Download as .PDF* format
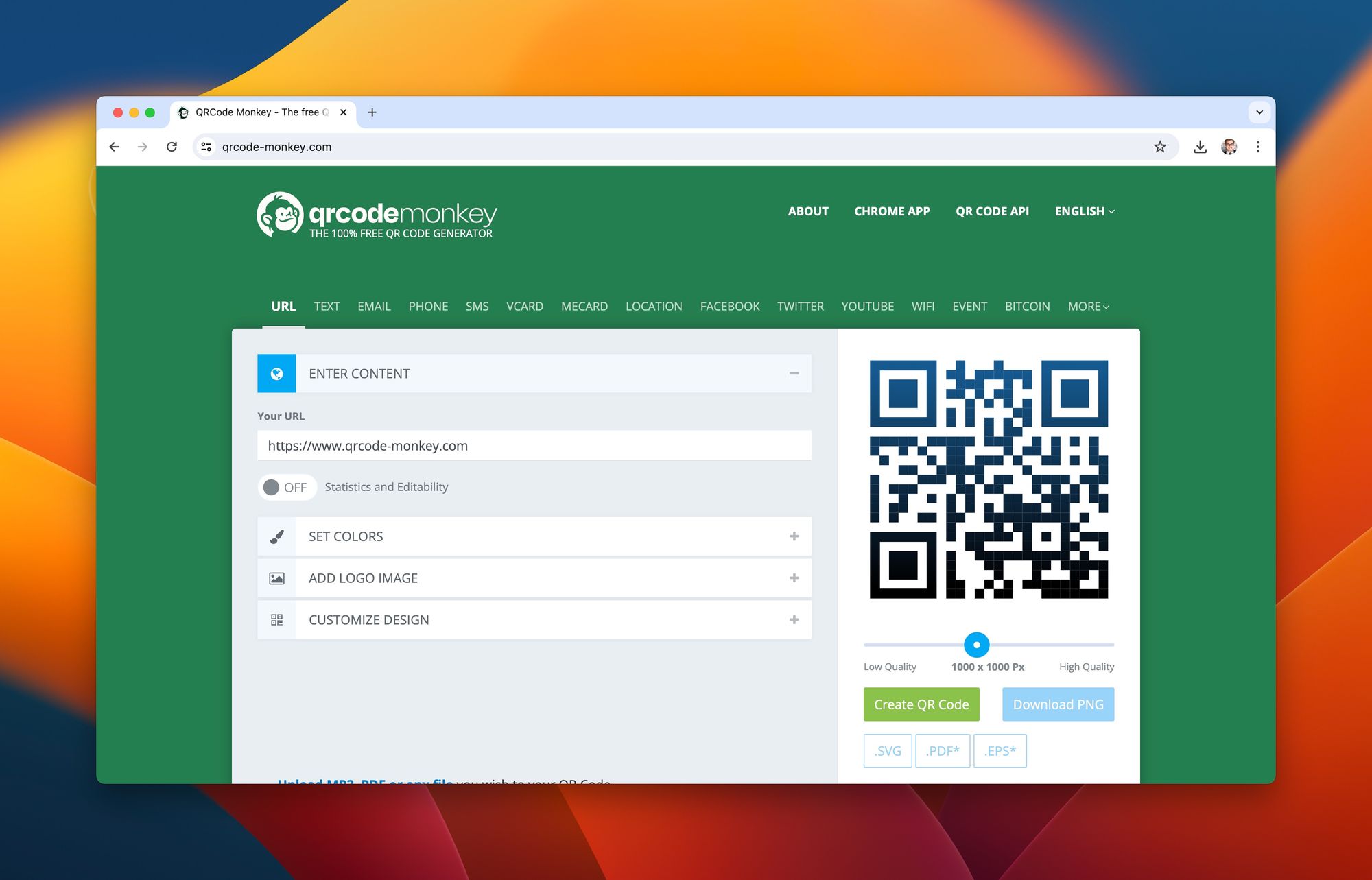The width and height of the screenshot is (1372, 880). pyautogui.click(x=943, y=751)
